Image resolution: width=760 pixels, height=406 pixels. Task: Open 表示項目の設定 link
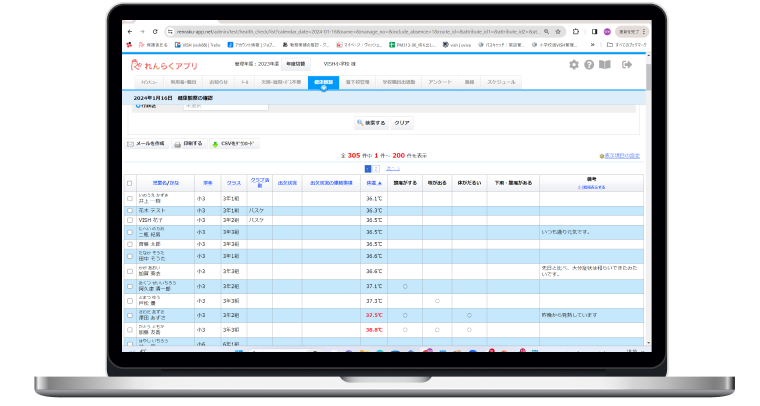tap(622, 156)
